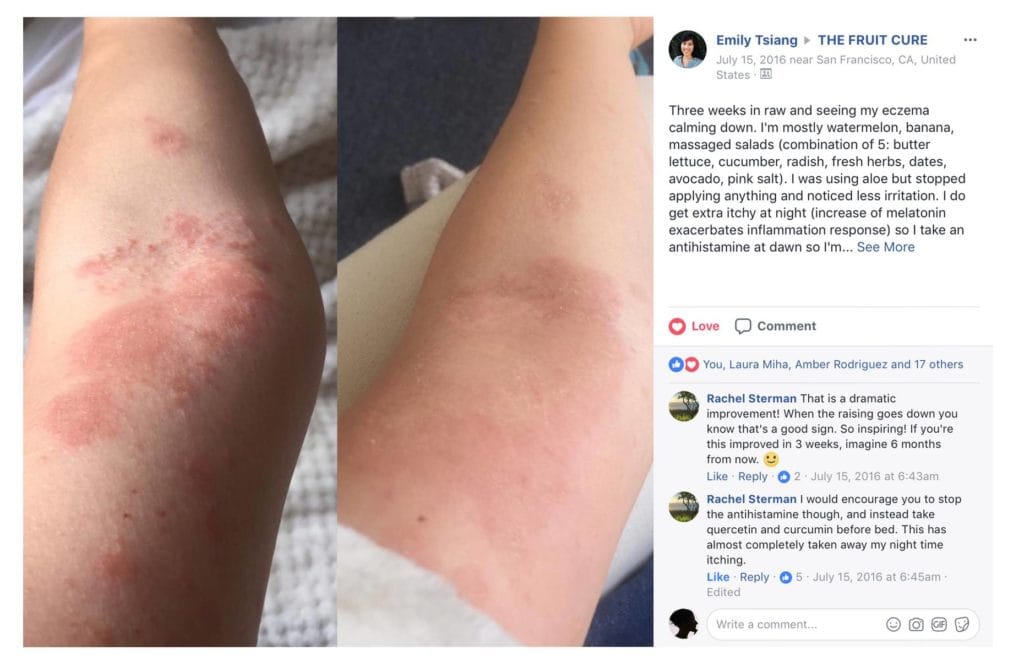Reply to Rachel's first comment

click(x=752, y=476)
